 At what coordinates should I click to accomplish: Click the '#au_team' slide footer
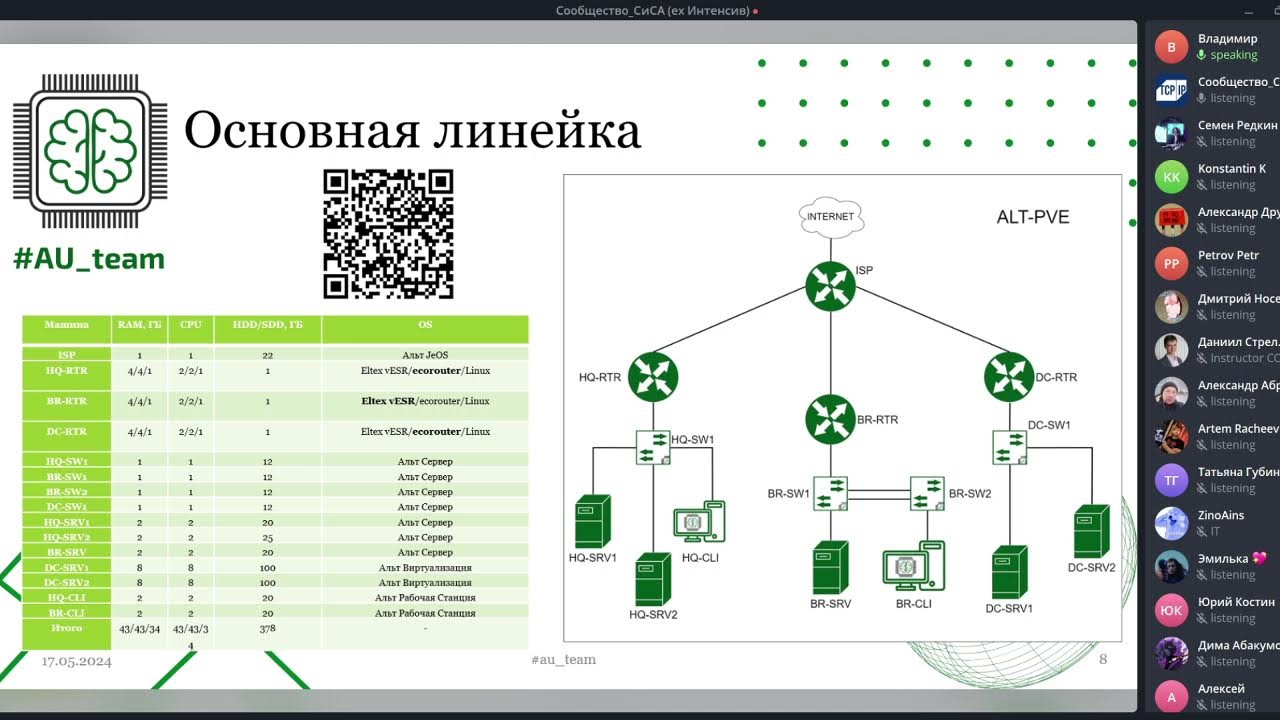click(563, 660)
